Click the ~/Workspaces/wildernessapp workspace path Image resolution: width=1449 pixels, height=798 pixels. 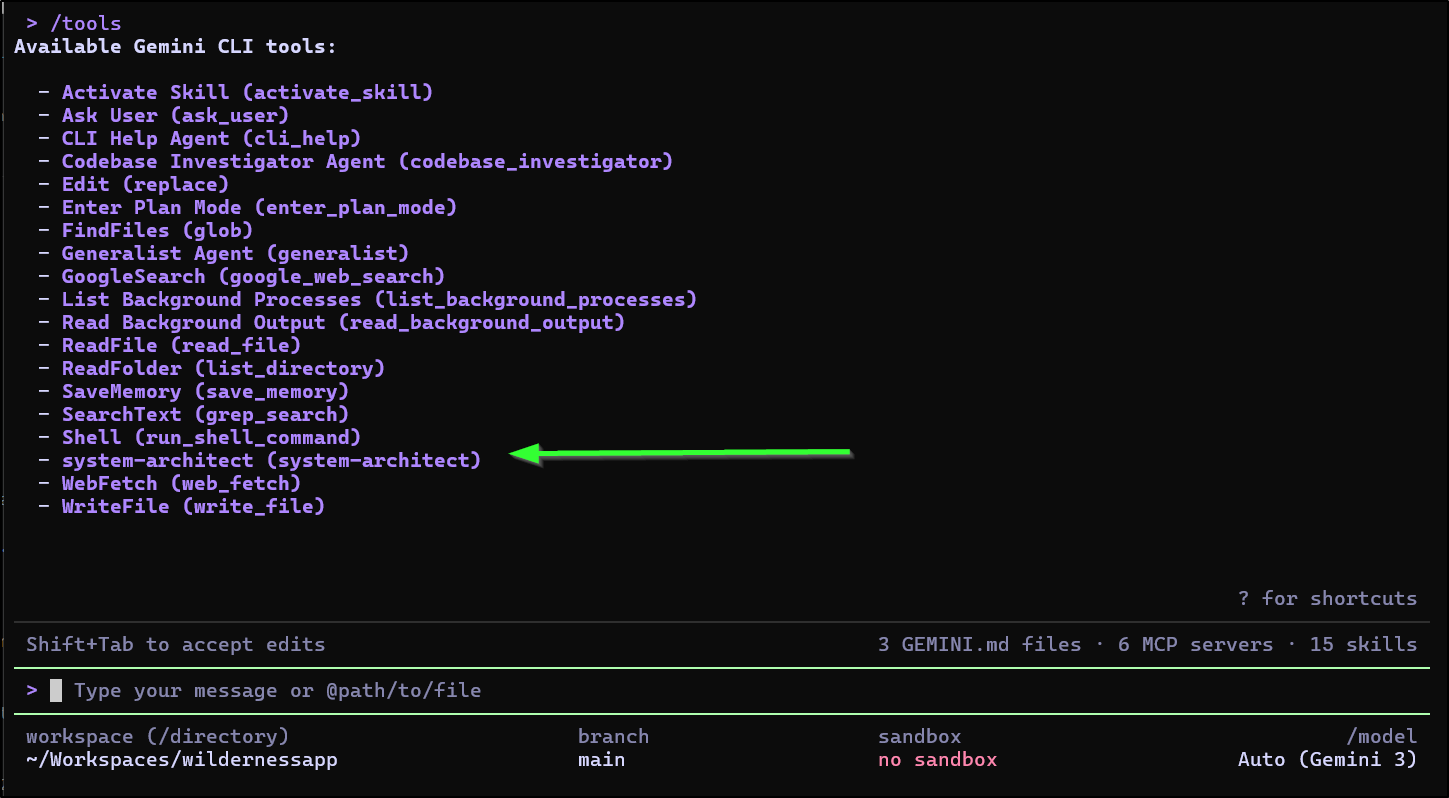(x=181, y=759)
